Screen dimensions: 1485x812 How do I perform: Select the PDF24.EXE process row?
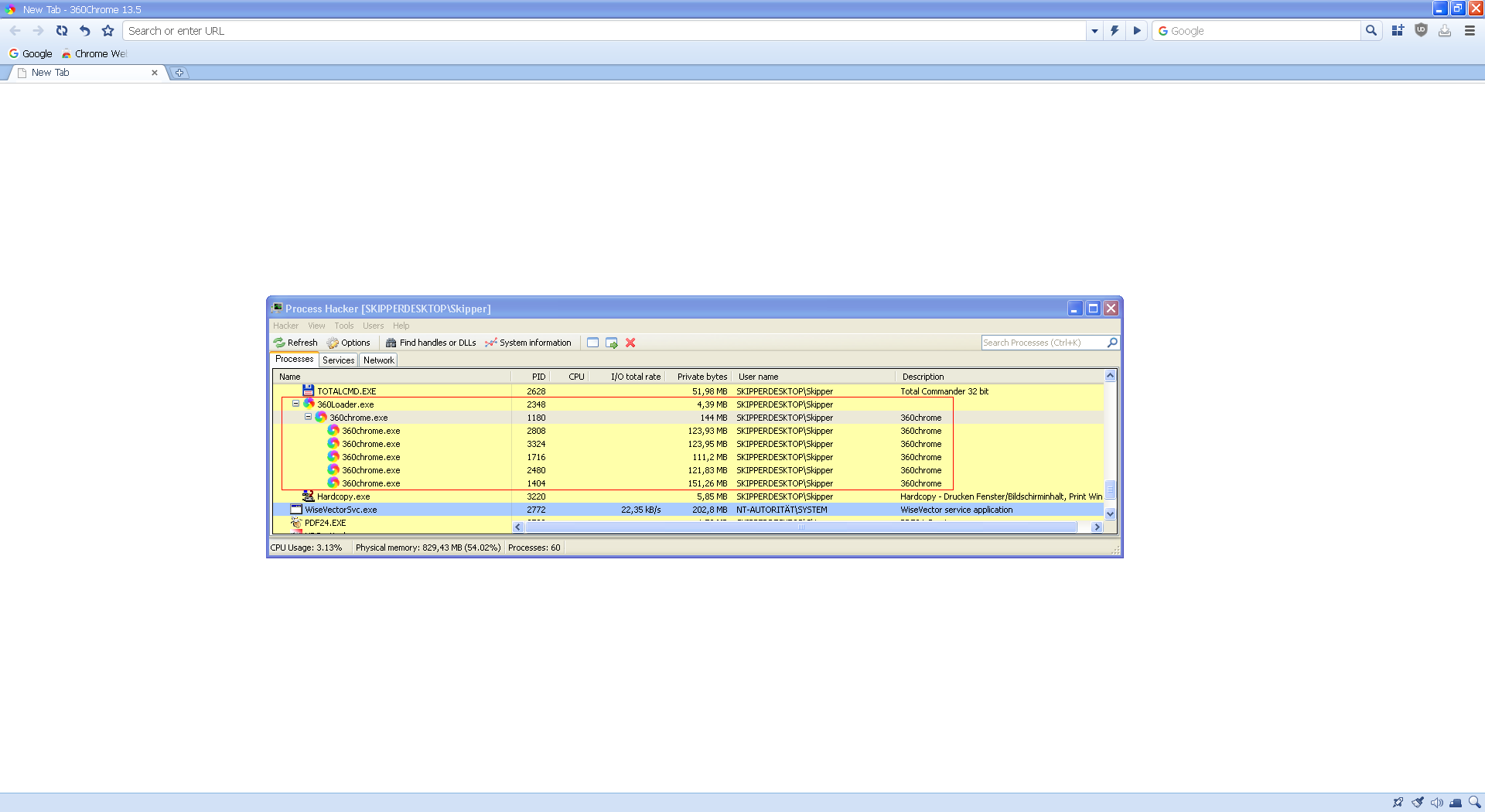(392, 523)
